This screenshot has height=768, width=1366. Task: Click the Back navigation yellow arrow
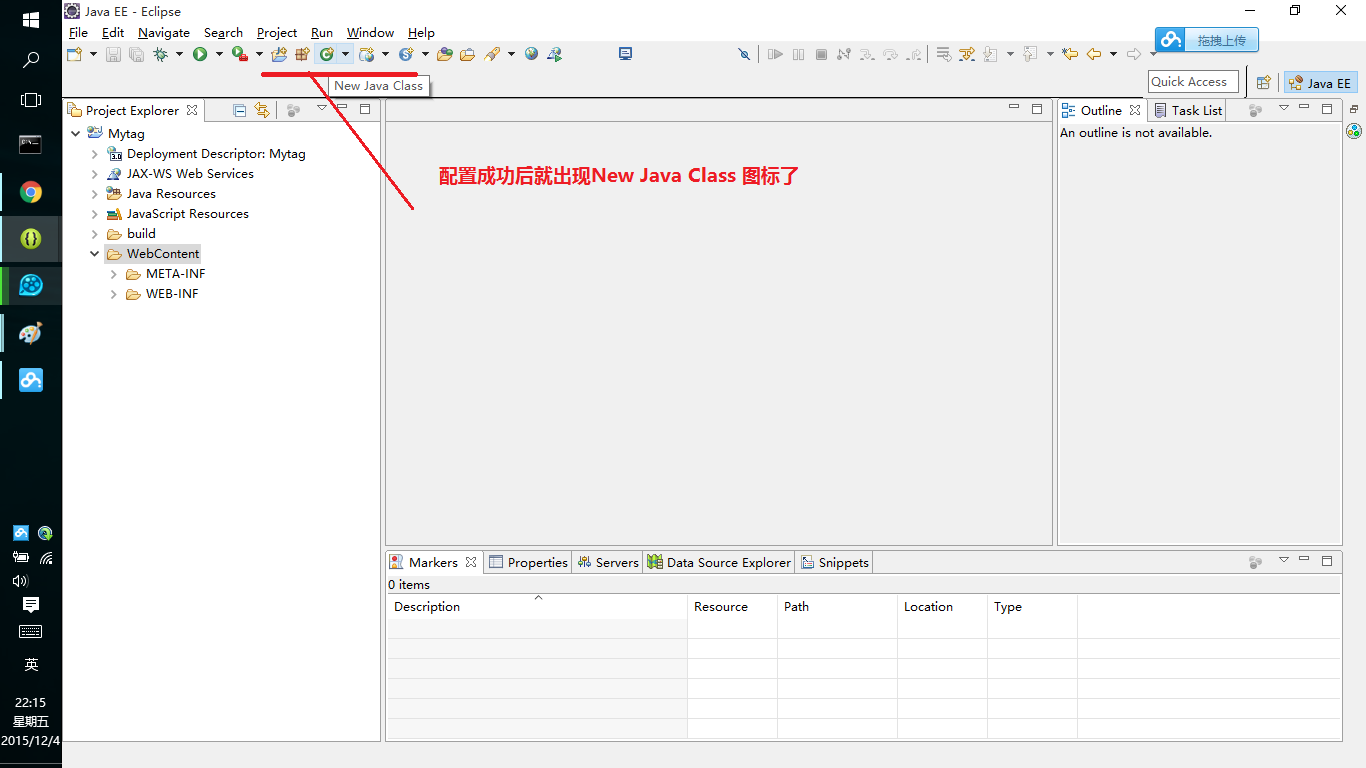(x=1094, y=54)
